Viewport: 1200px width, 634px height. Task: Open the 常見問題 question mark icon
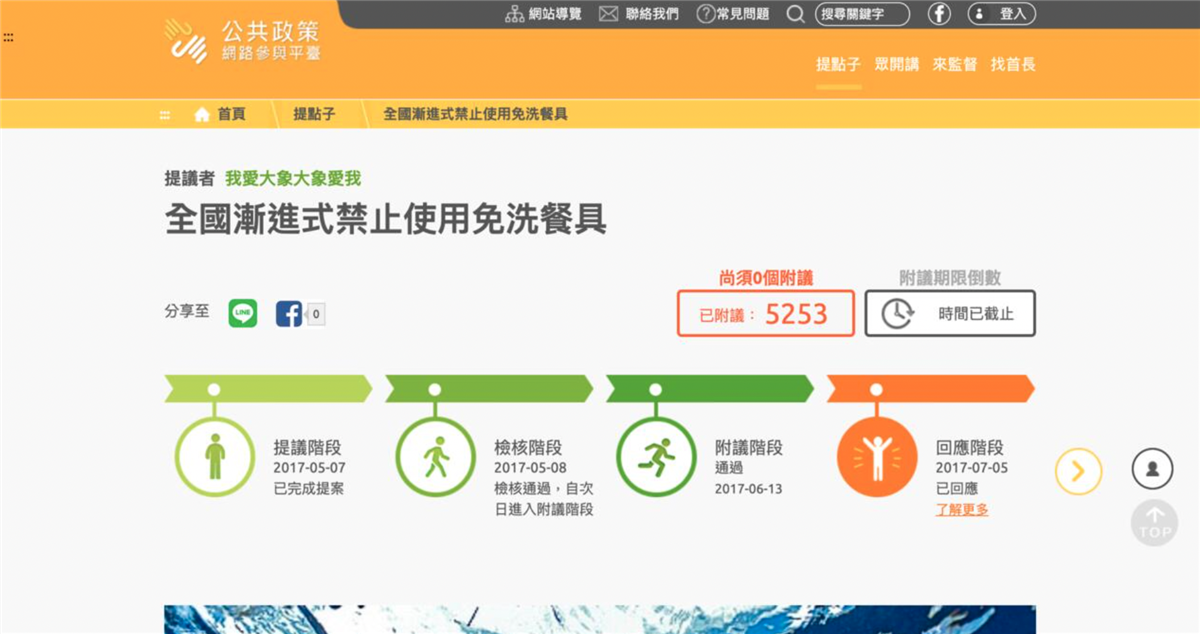(706, 14)
